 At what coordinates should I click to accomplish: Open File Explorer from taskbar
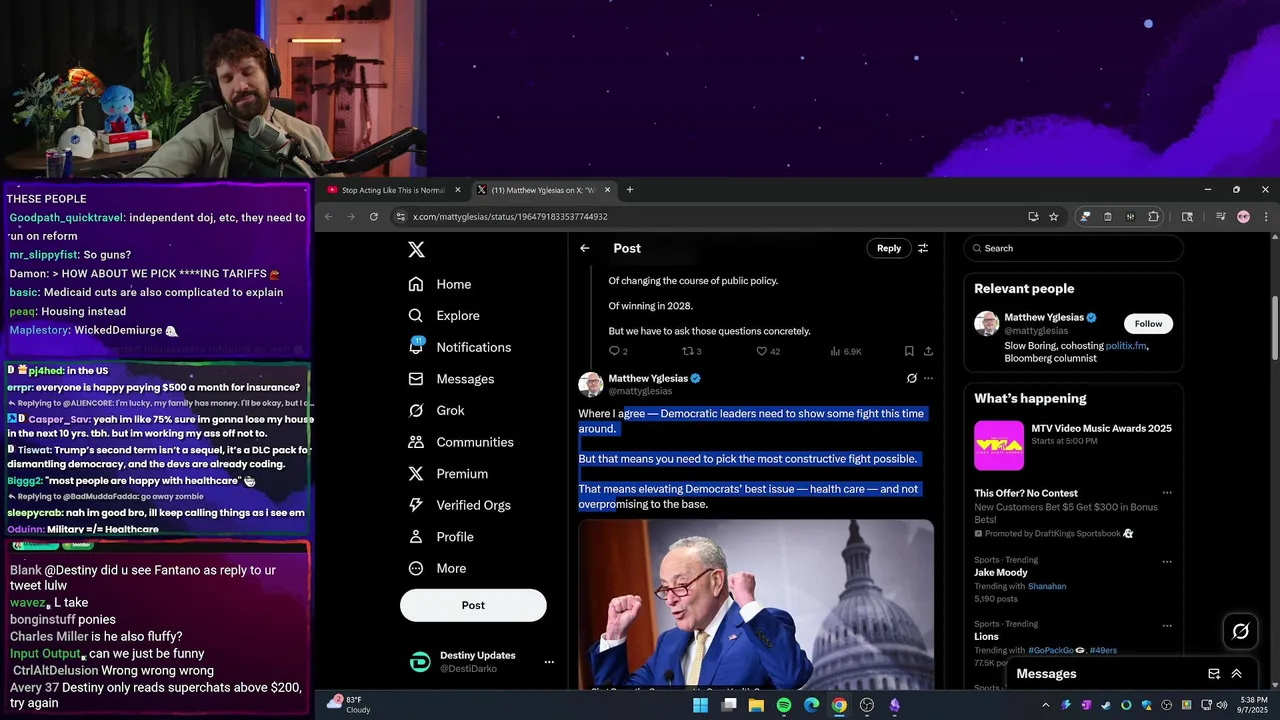[756, 705]
